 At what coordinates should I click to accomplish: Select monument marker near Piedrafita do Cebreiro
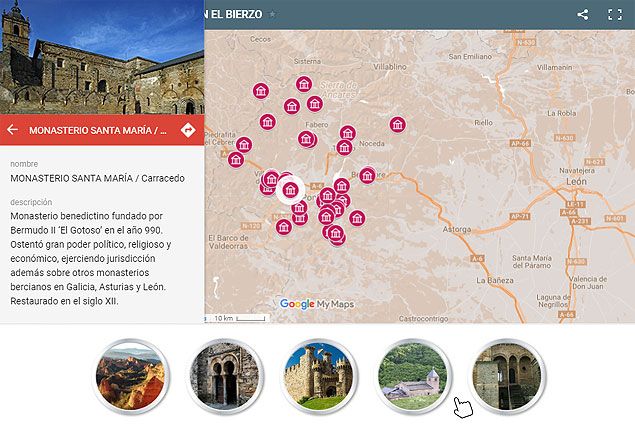click(x=243, y=145)
